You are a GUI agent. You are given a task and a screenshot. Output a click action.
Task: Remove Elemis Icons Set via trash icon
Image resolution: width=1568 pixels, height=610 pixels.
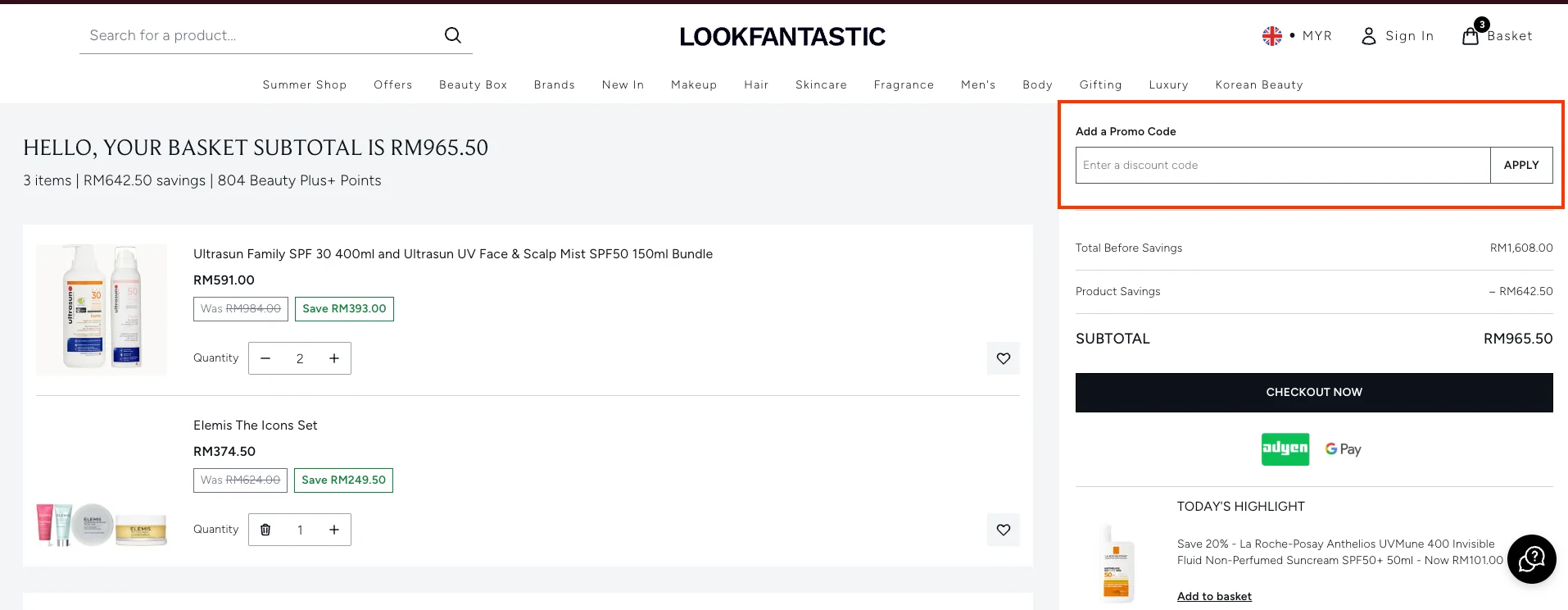tap(265, 530)
